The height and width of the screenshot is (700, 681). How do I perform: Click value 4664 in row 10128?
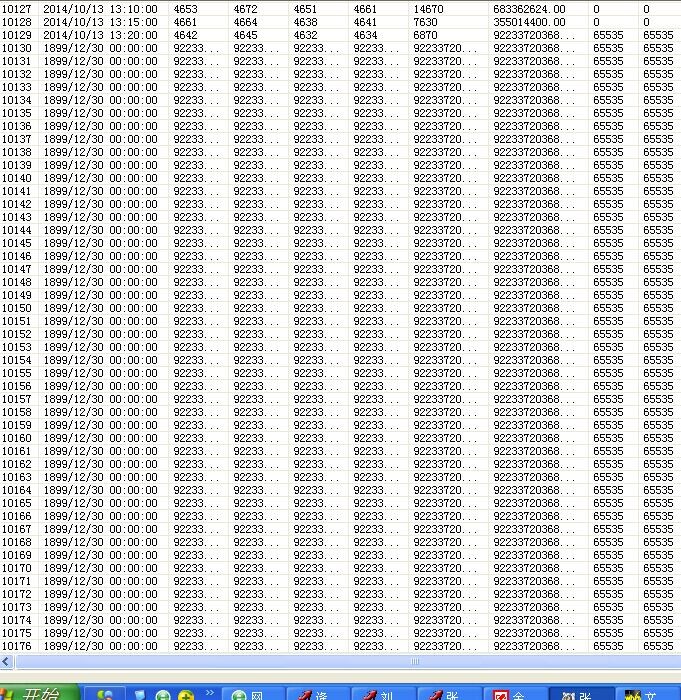point(245,22)
